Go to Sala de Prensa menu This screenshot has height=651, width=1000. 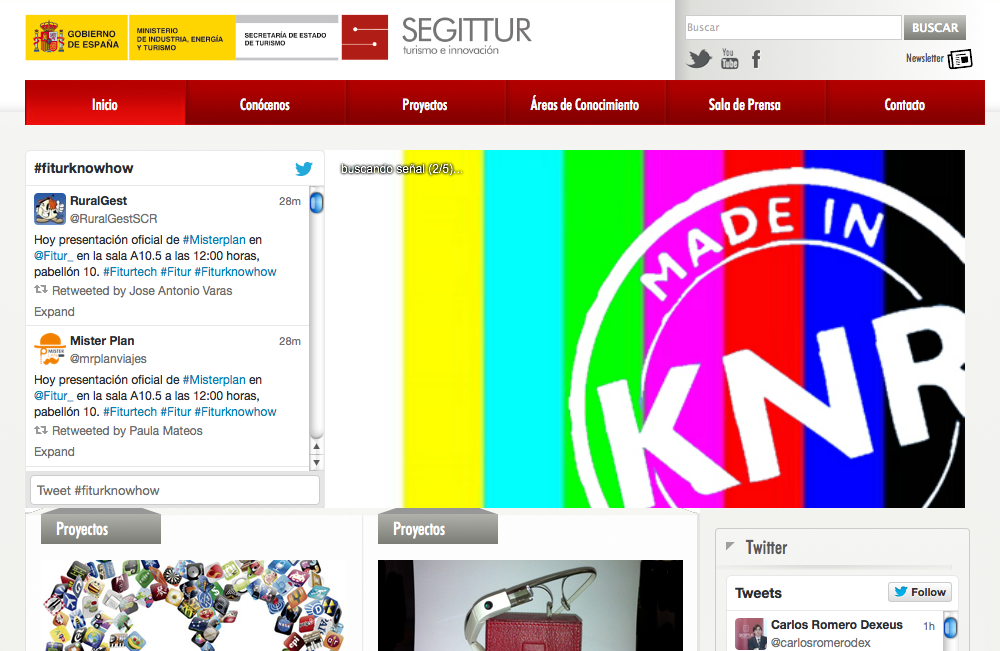[x=744, y=105]
